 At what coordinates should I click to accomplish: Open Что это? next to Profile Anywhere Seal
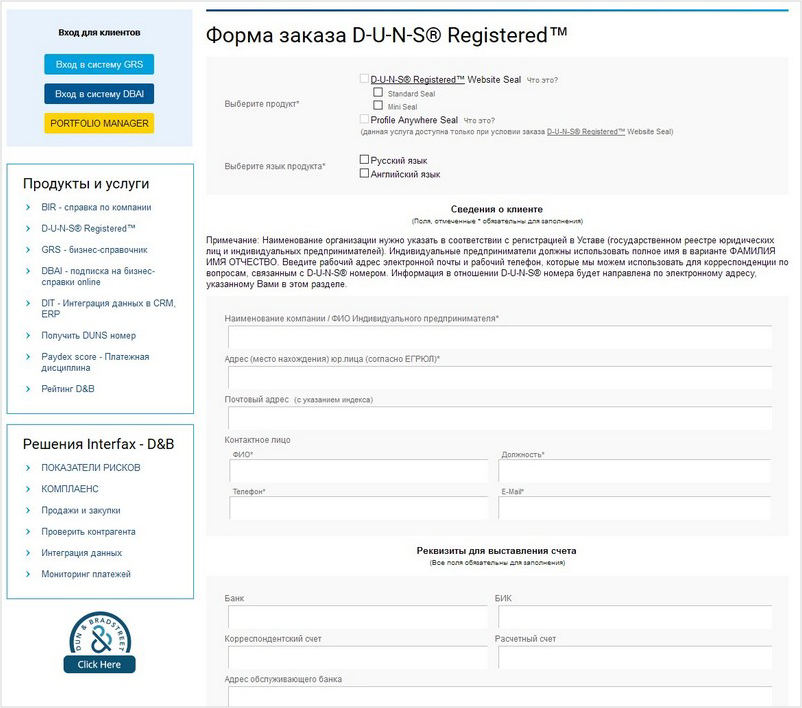pos(479,121)
